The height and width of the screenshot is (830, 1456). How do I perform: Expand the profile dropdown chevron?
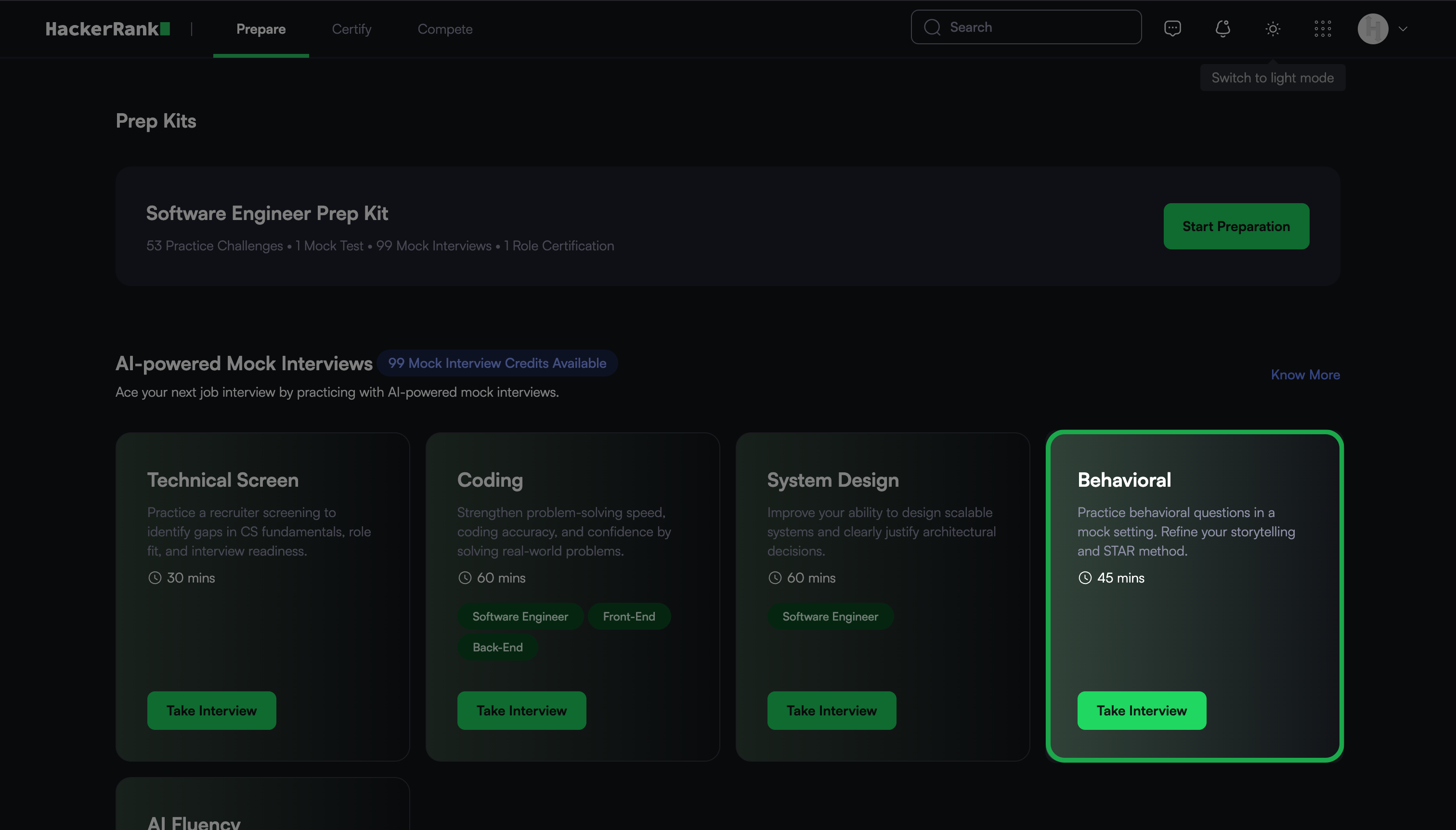pyautogui.click(x=1403, y=28)
